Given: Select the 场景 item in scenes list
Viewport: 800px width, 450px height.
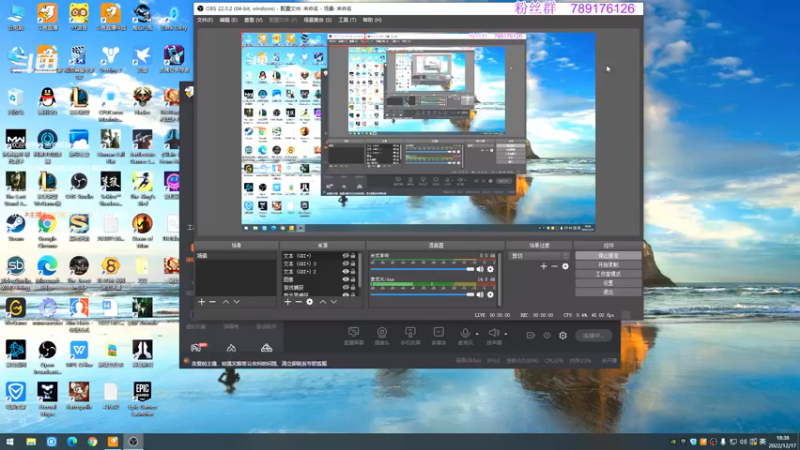Looking at the screenshot, I should (236, 256).
